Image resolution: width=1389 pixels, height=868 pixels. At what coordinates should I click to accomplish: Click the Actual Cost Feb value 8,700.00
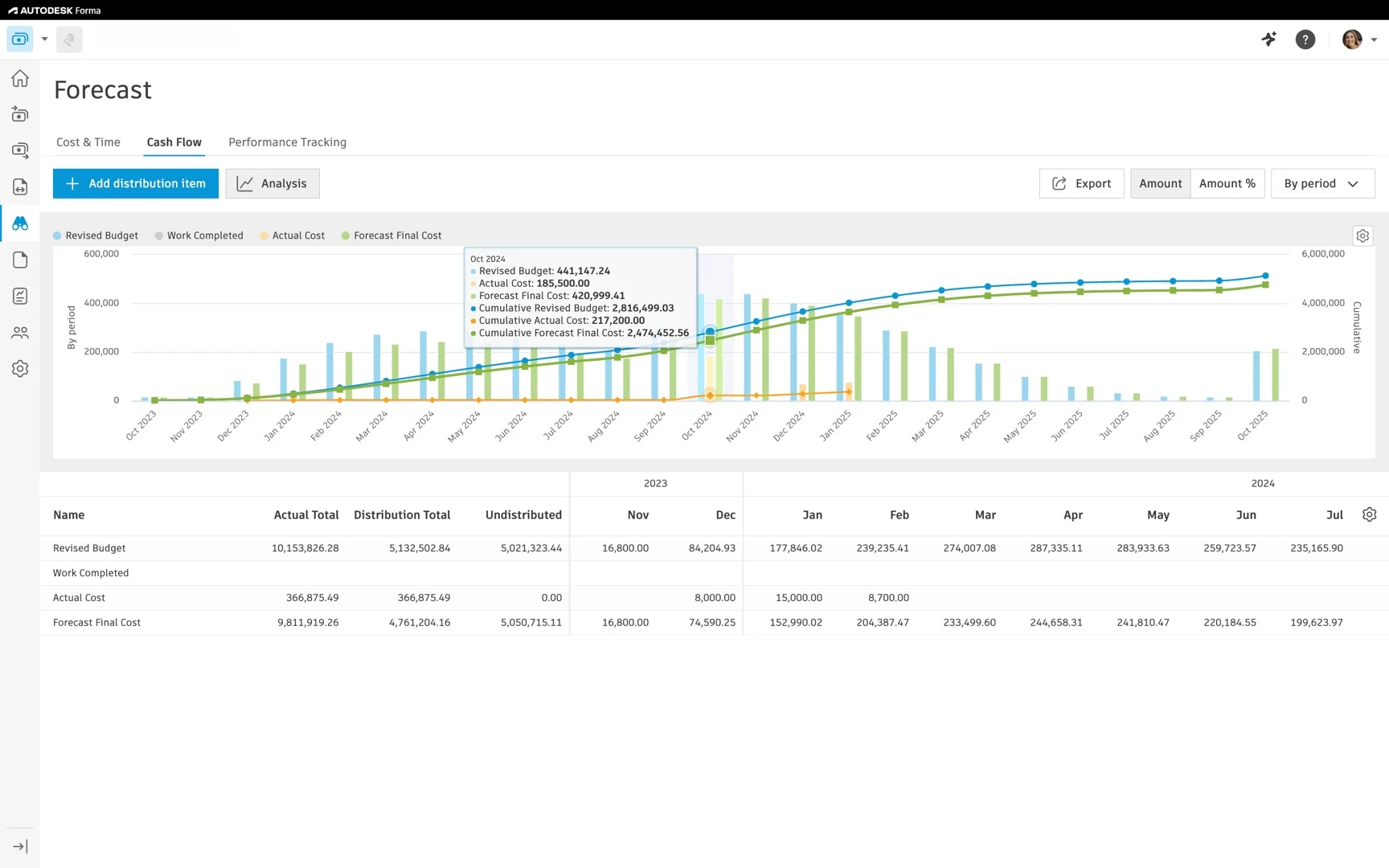[x=888, y=598]
